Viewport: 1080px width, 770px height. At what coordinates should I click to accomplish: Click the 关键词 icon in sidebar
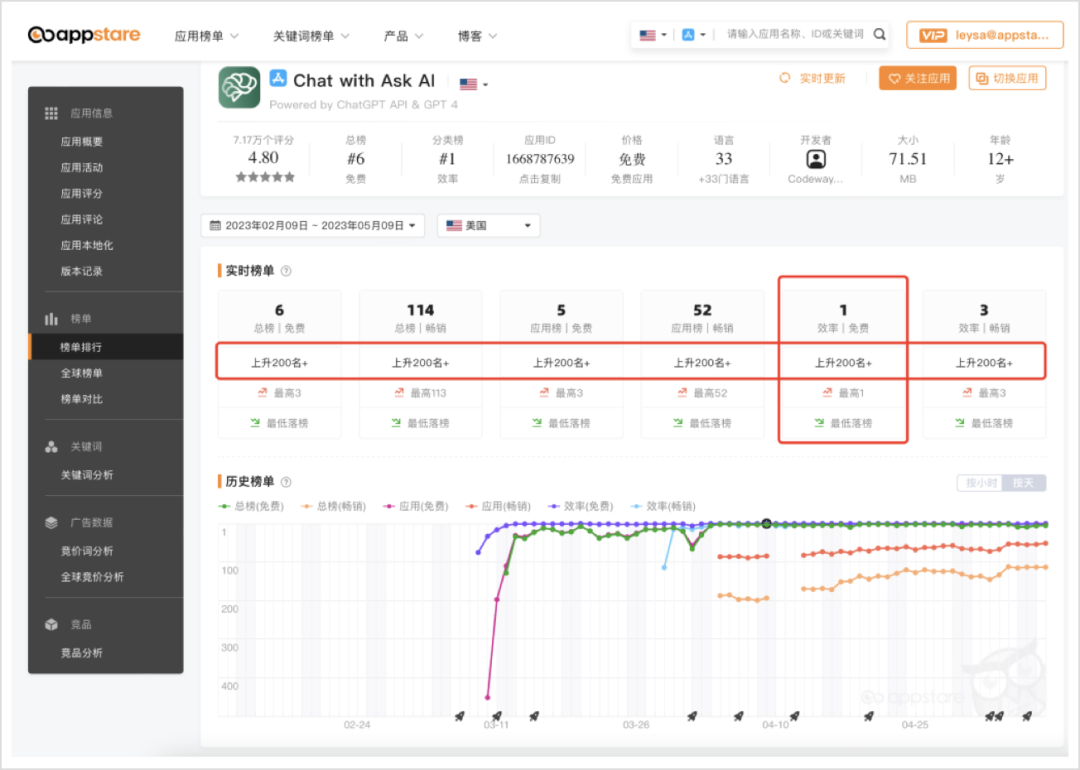point(51,447)
